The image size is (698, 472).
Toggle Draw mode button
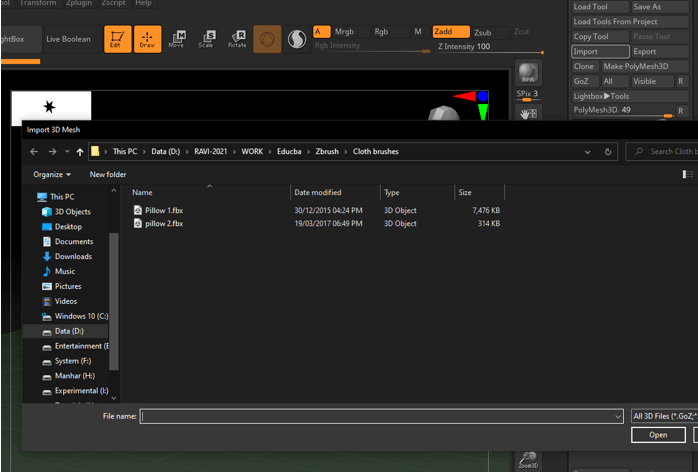click(x=147, y=39)
